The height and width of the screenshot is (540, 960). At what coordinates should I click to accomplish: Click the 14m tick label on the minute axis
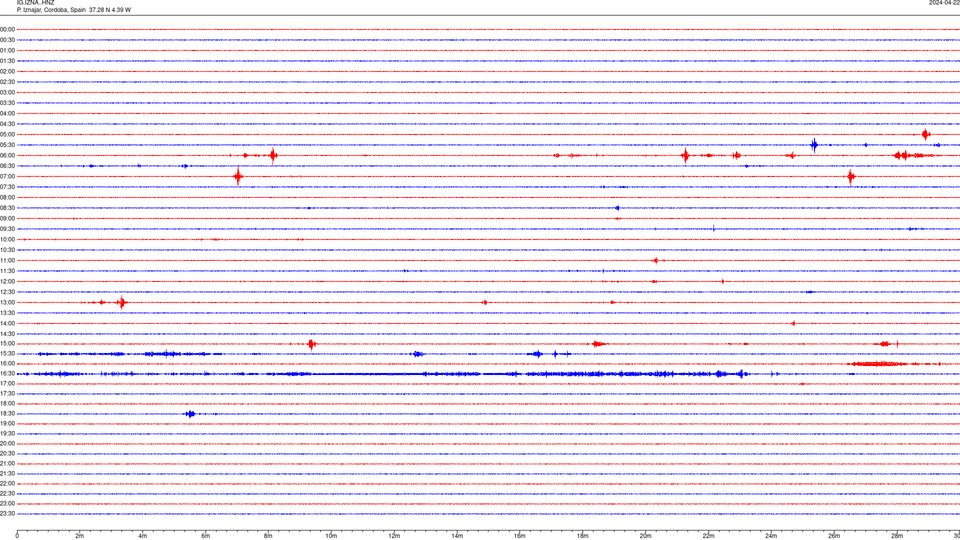[x=457, y=536]
